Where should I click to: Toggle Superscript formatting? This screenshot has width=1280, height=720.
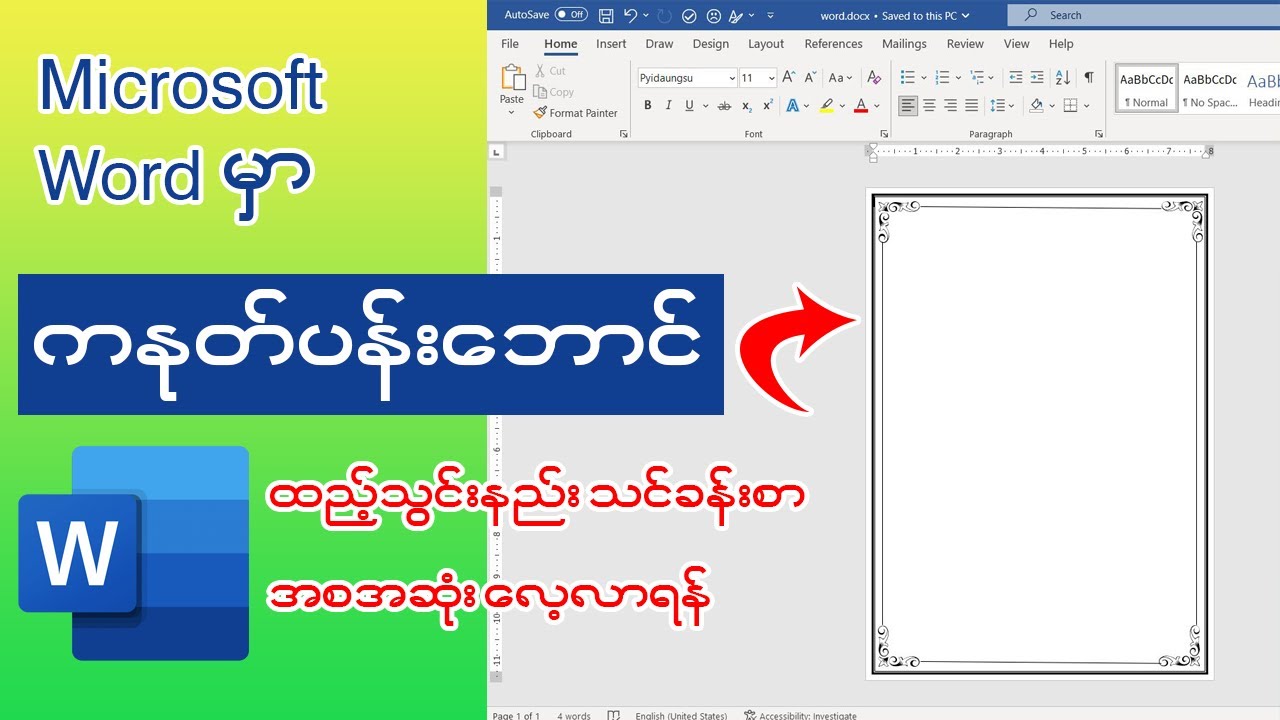[x=767, y=105]
